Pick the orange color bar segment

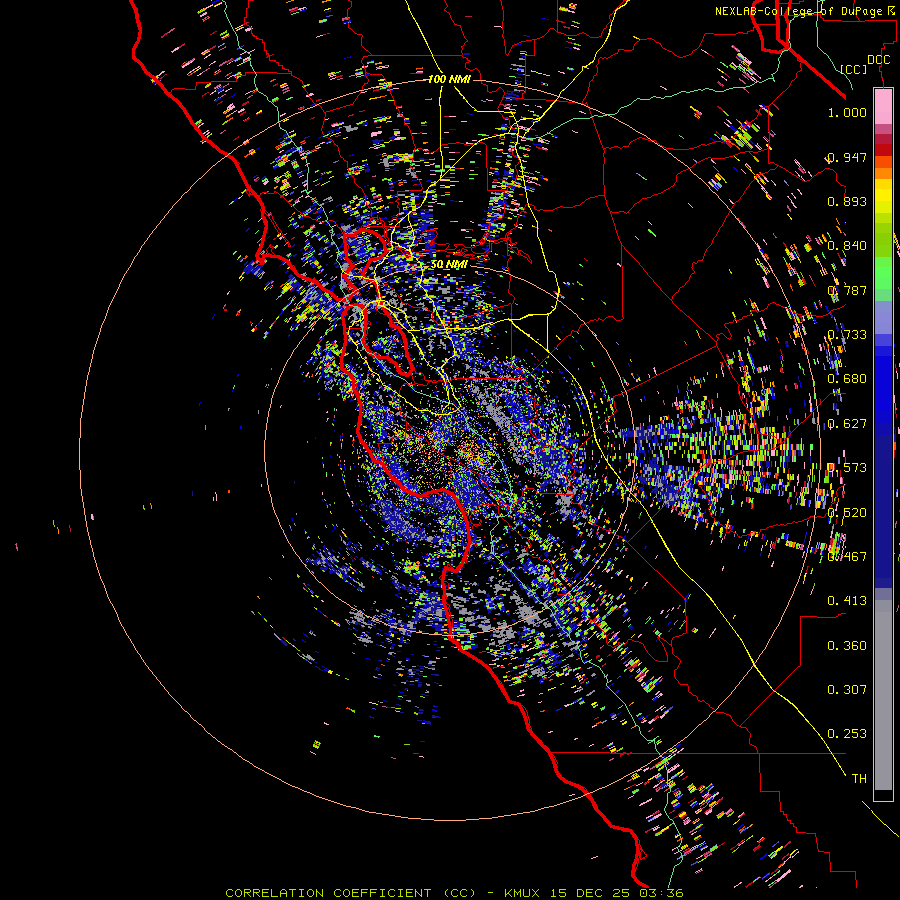coord(883,173)
